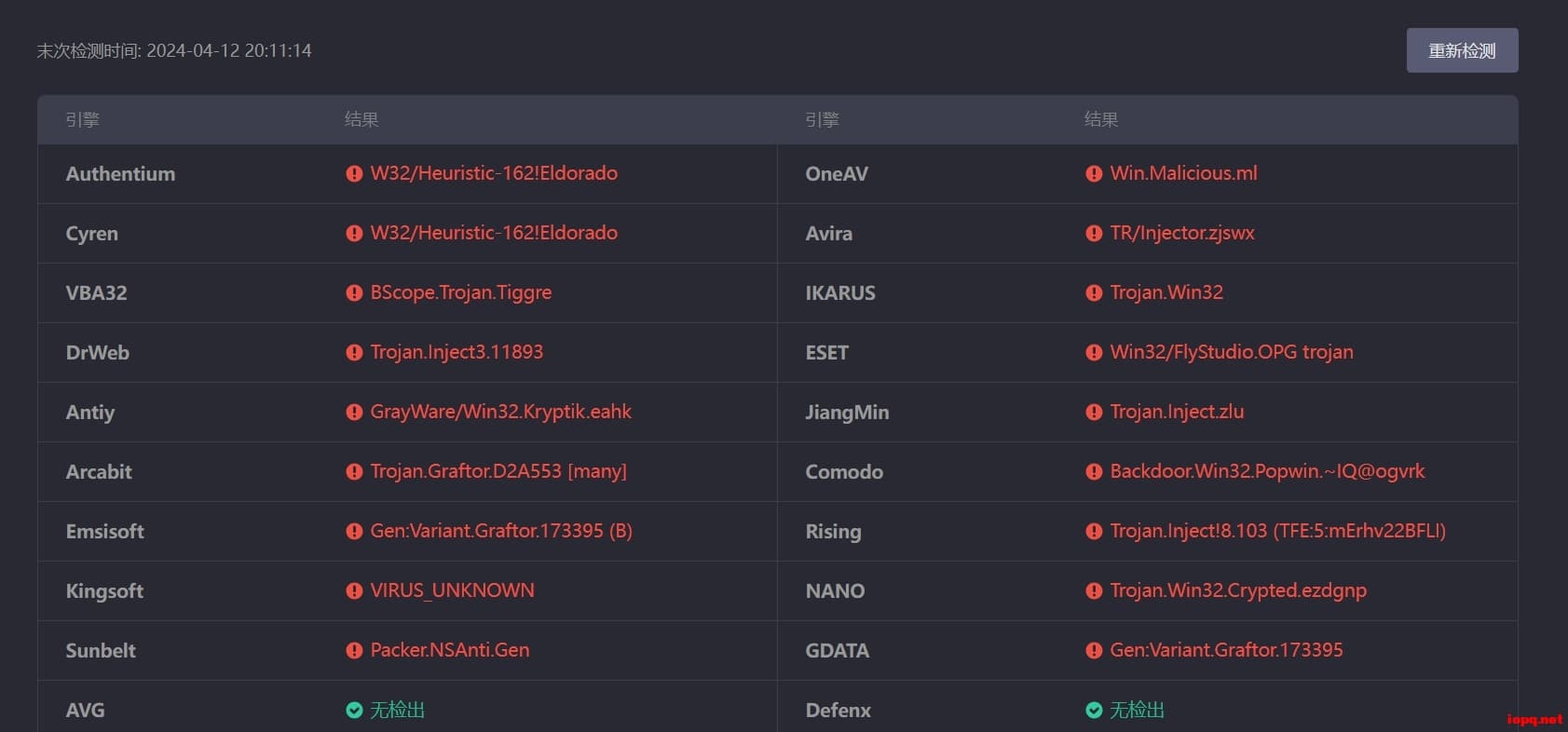
Task: Select the Cyren engine name
Action: point(91,234)
